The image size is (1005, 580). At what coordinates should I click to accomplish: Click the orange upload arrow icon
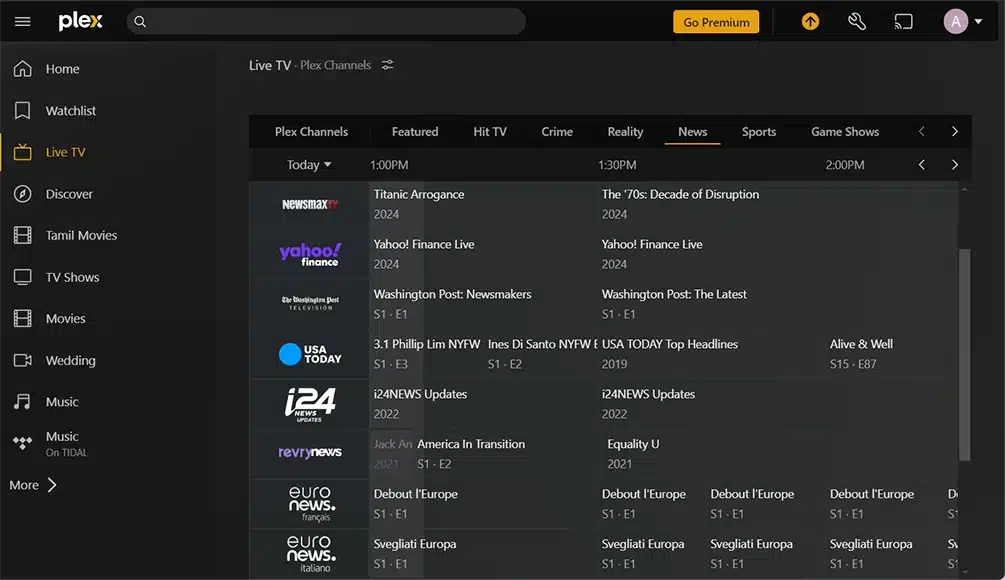pos(810,21)
